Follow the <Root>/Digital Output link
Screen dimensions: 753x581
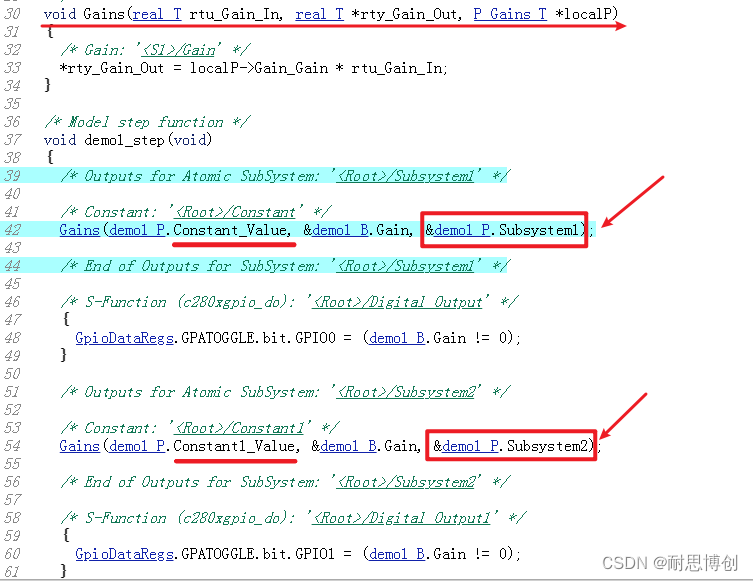tap(397, 302)
